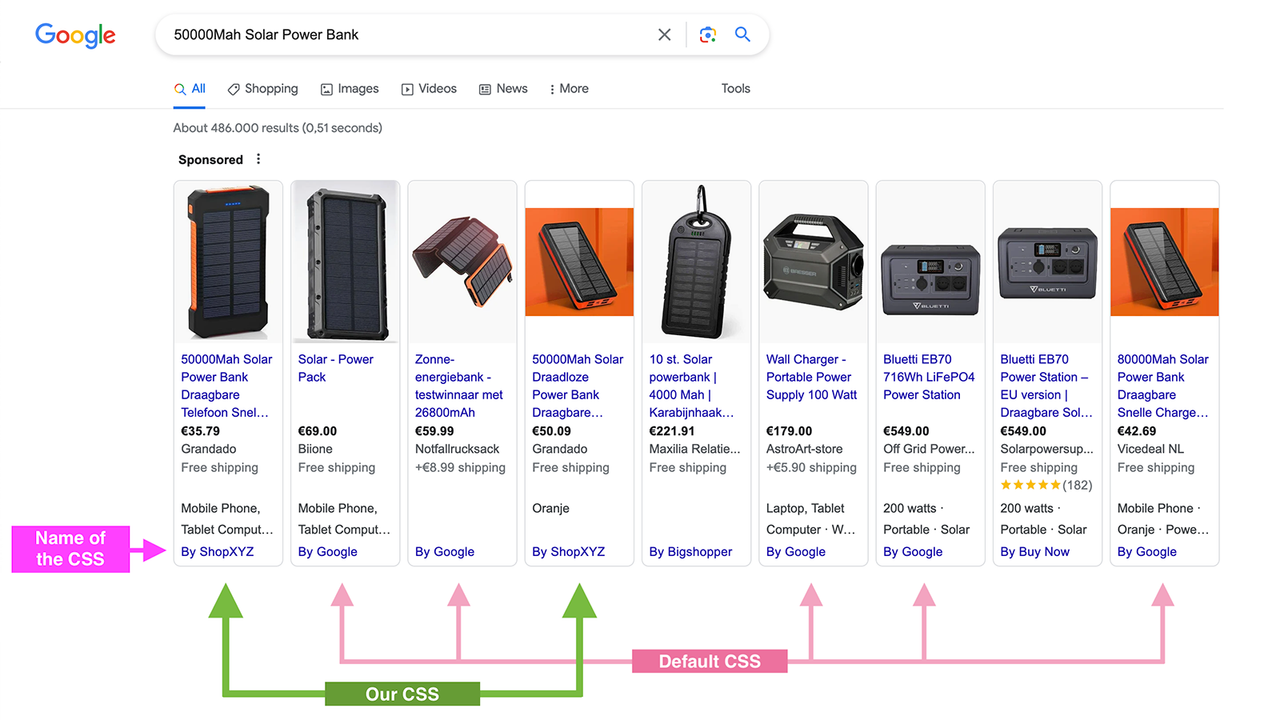Open the AstroArt-store wall charger image
The width and height of the screenshot is (1280, 720).
tap(813, 262)
